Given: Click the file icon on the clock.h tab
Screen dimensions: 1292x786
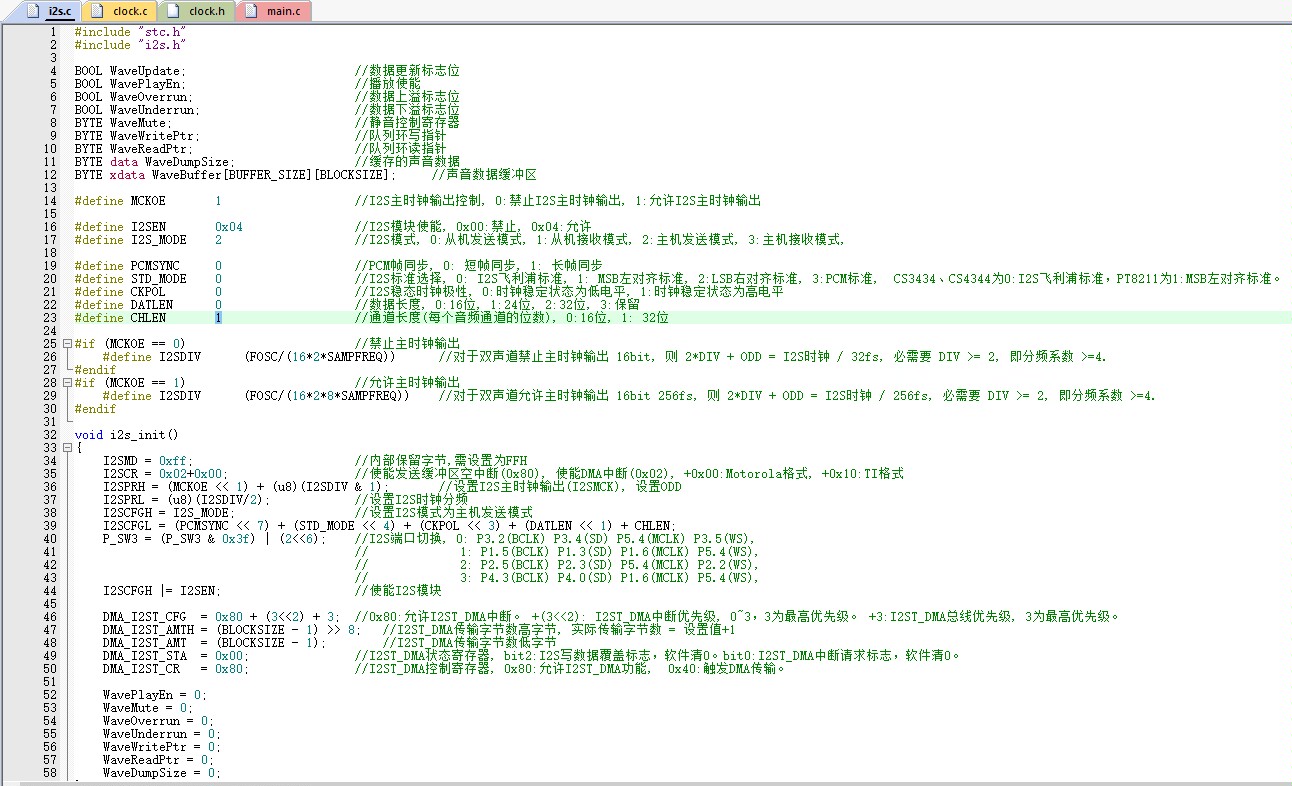Looking at the screenshot, I should tap(172, 12).
